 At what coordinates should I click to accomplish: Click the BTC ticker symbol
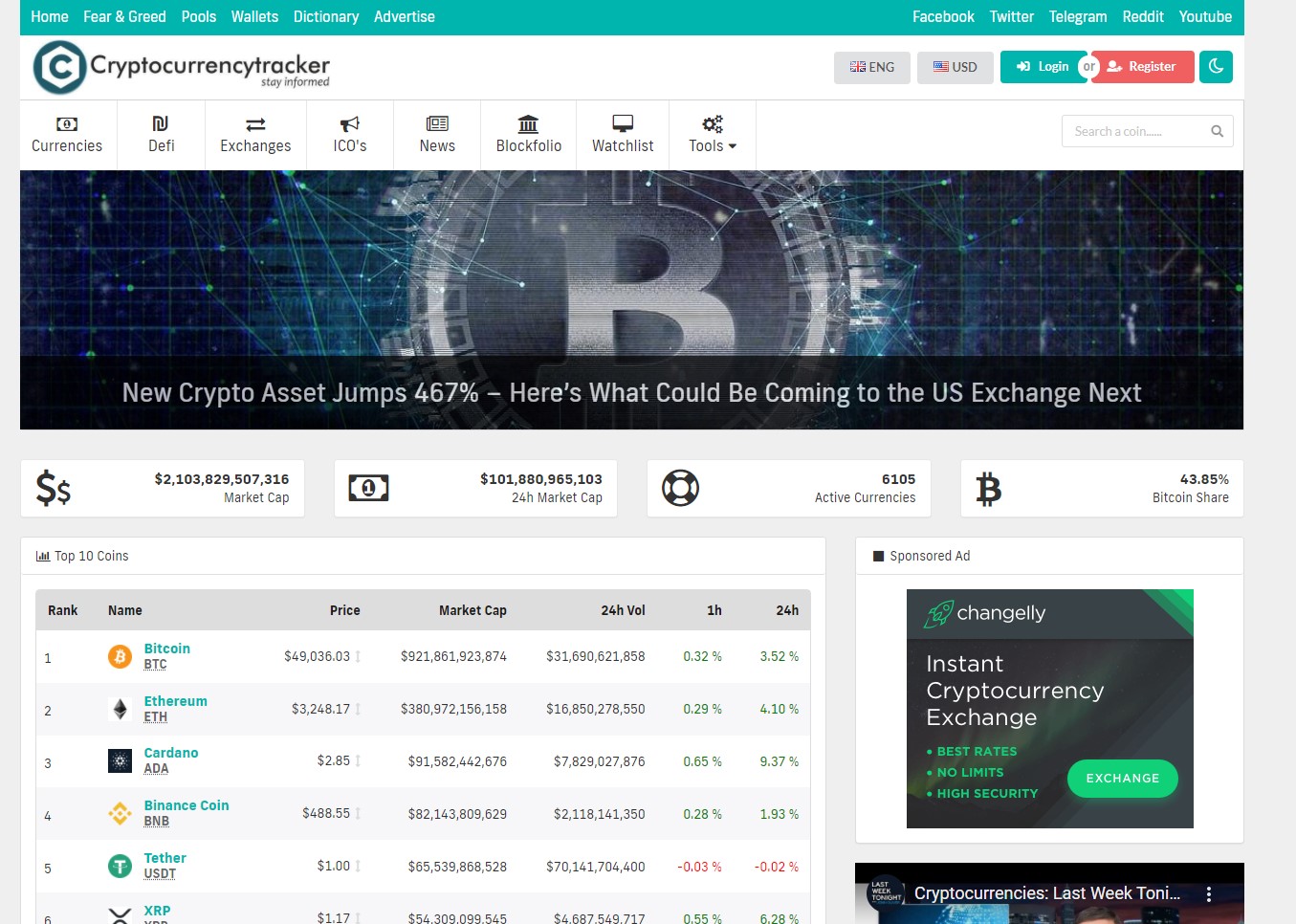point(156,665)
